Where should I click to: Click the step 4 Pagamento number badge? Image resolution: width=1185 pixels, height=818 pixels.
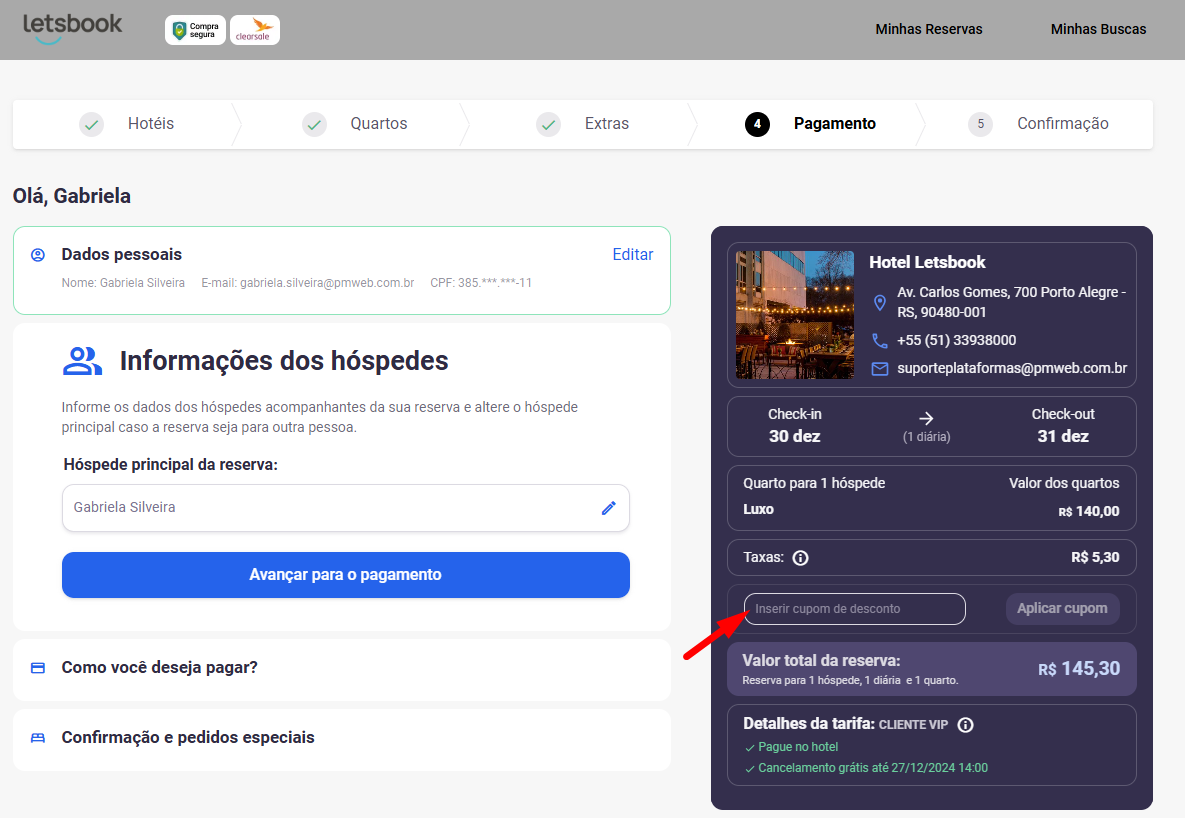757,124
